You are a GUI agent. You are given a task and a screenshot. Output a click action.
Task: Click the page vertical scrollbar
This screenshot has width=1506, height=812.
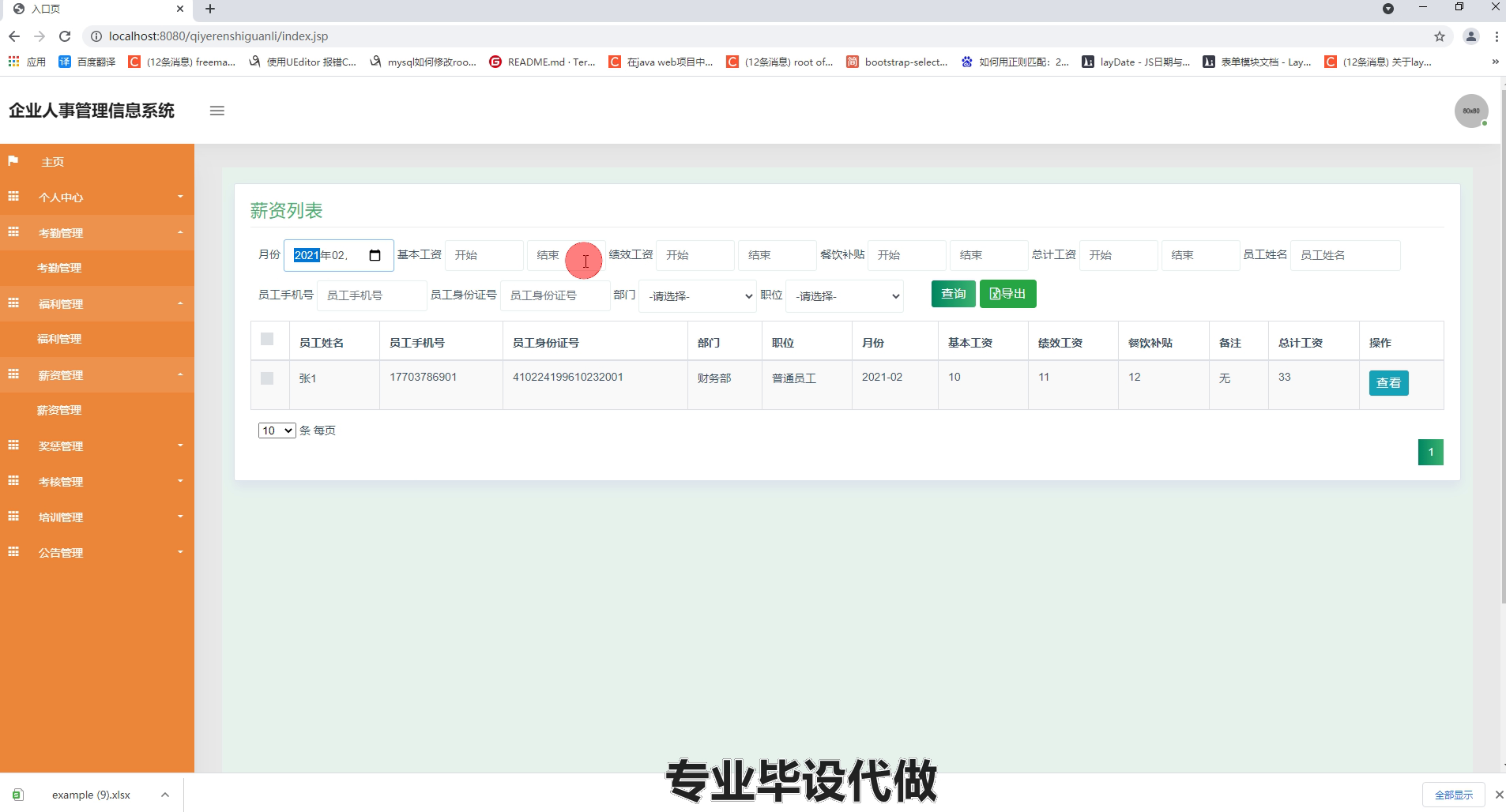pyautogui.click(x=1502, y=348)
